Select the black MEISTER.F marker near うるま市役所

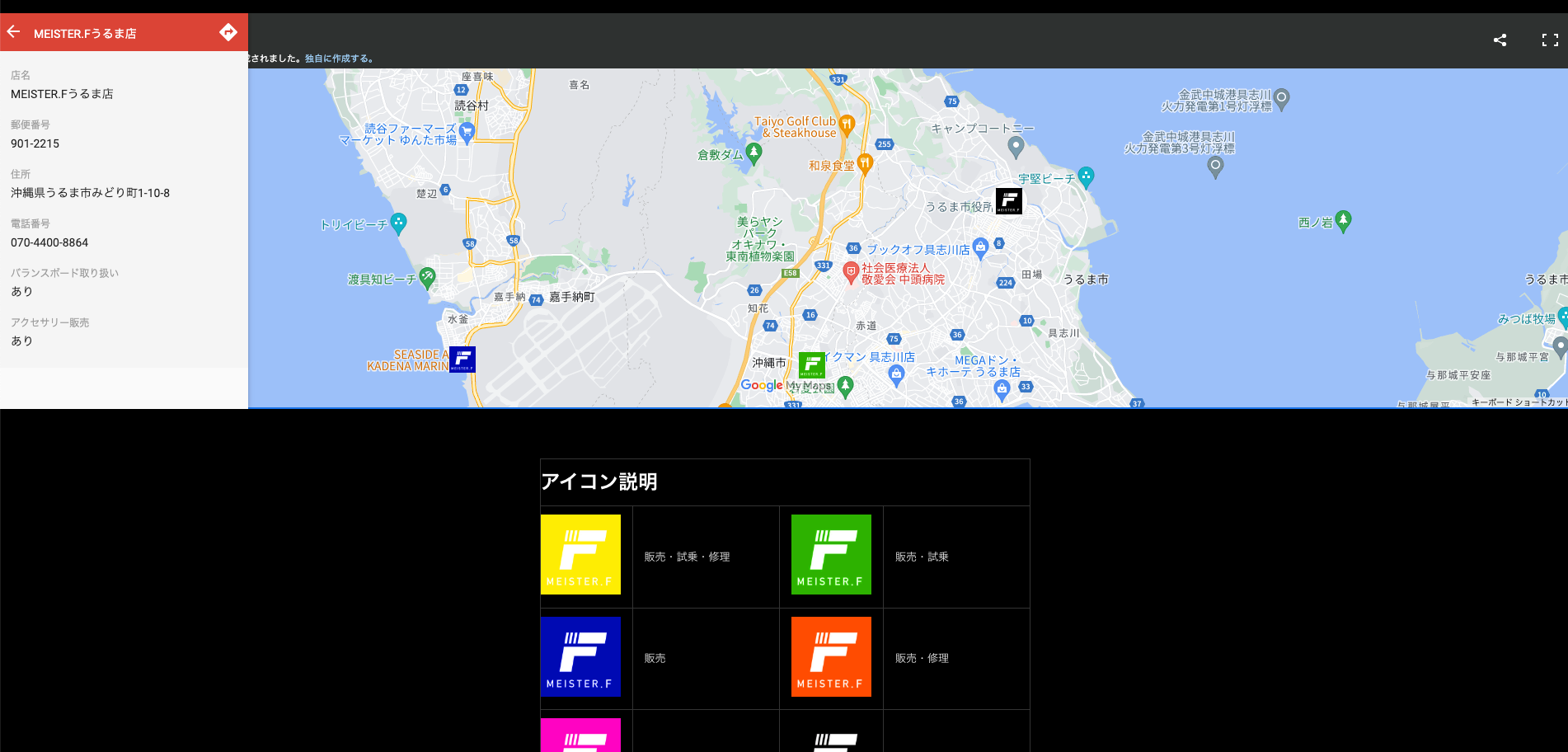pos(1009,201)
